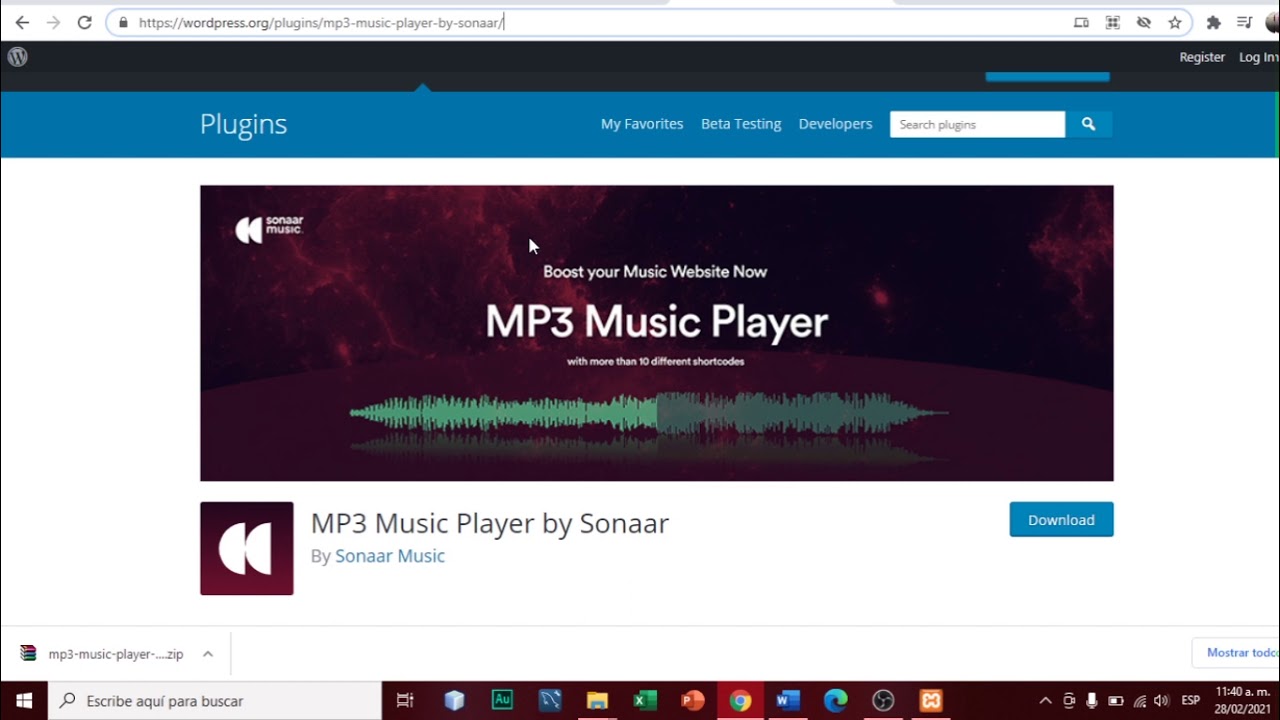1280x720 pixels.
Task: Click the crossed-out eye tracking icon
Action: tap(1144, 22)
